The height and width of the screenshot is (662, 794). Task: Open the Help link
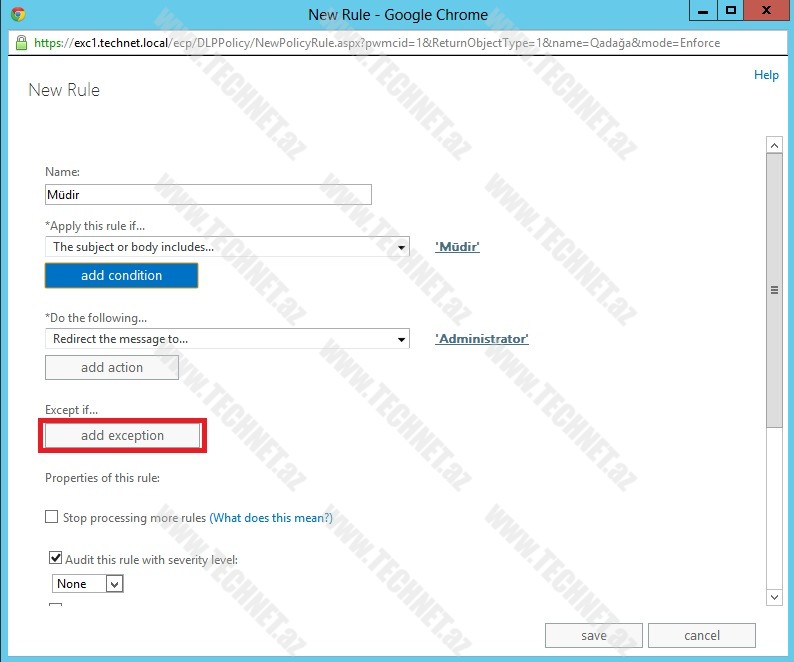(x=765, y=75)
